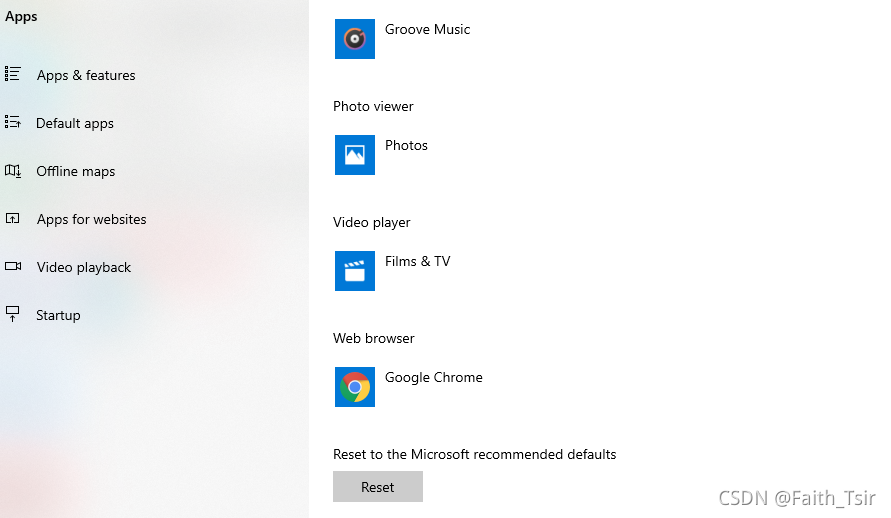Click the Photos app icon
Viewport: 891px width, 518px height.
click(x=355, y=155)
